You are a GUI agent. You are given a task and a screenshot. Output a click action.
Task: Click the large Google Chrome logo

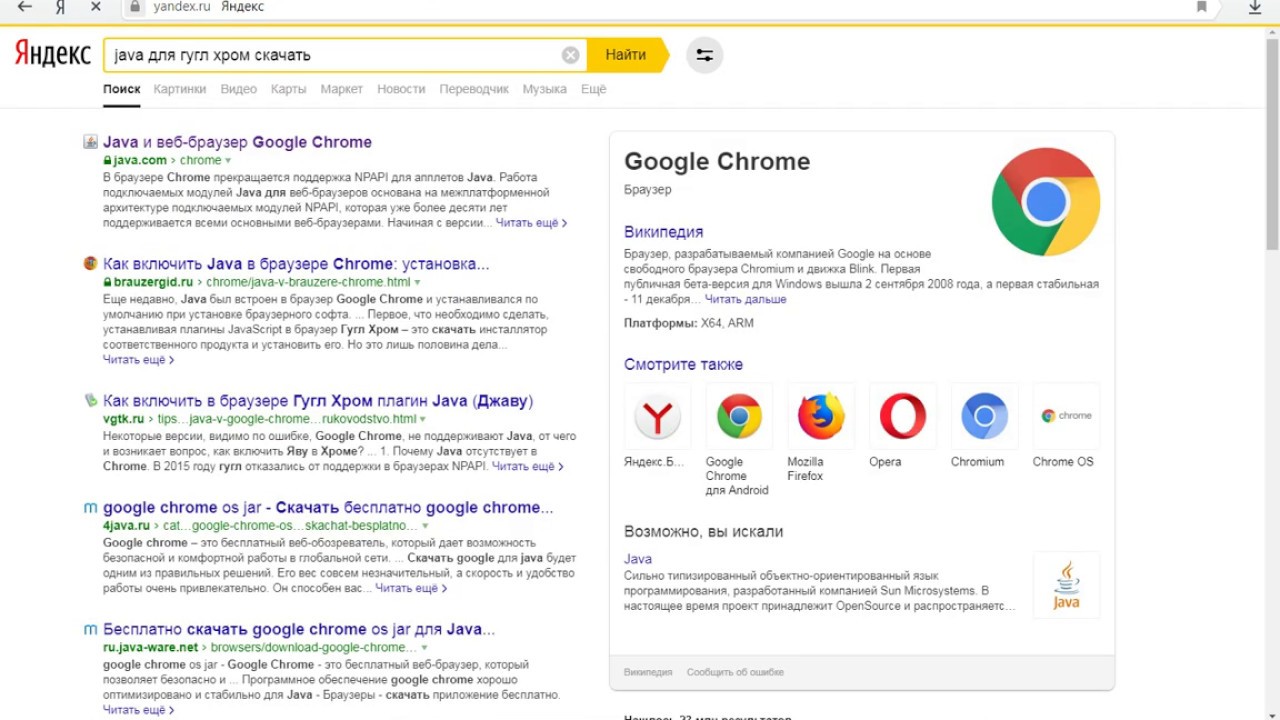[1045, 202]
